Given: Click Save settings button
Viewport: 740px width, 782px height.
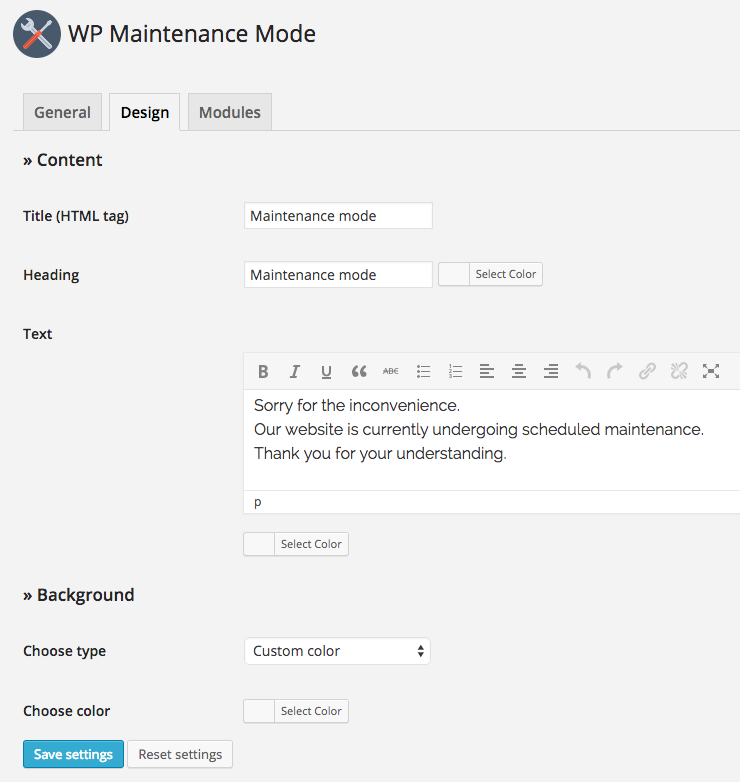Looking at the screenshot, I should point(73,754).
